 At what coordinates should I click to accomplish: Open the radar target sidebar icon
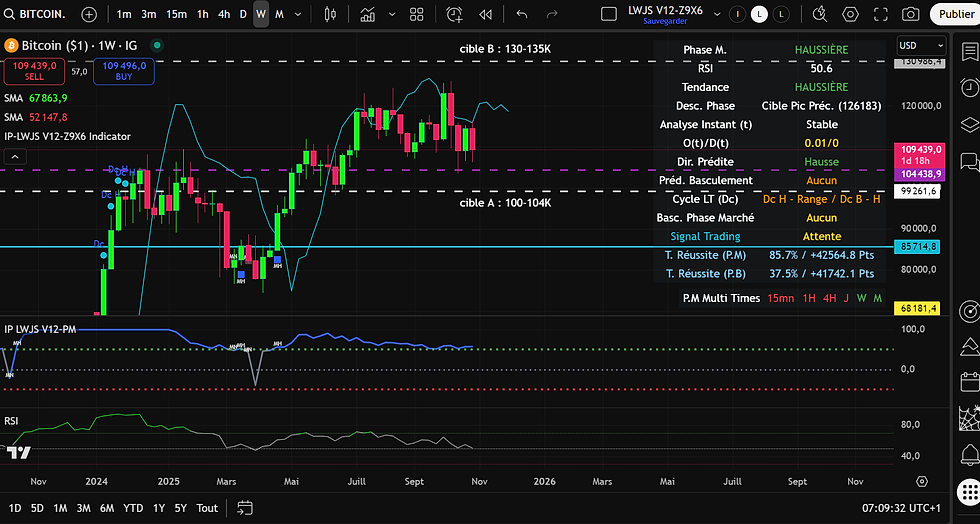[x=969, y=311]
